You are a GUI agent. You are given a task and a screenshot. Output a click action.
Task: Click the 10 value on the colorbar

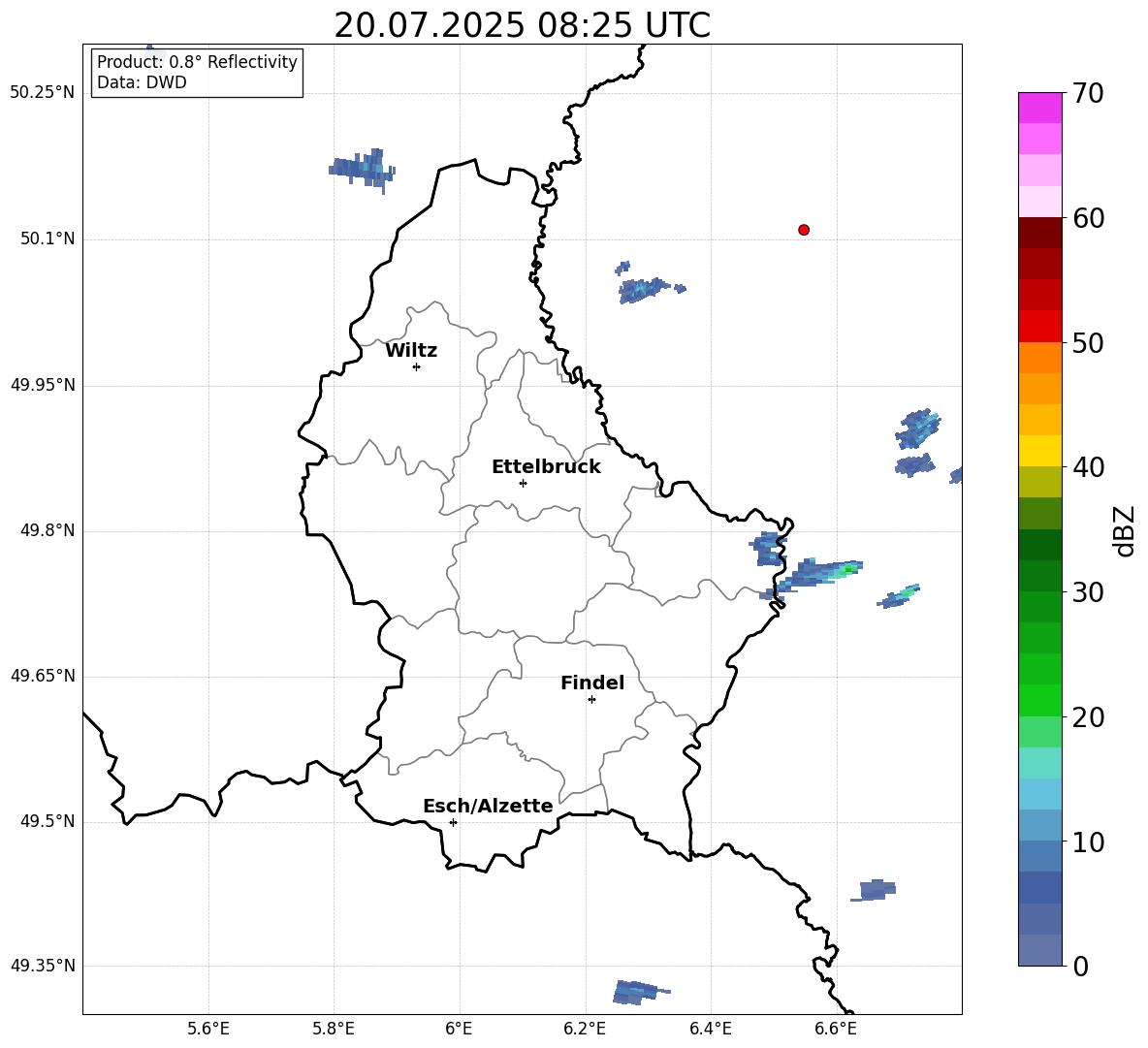(x=1088, y=842)
